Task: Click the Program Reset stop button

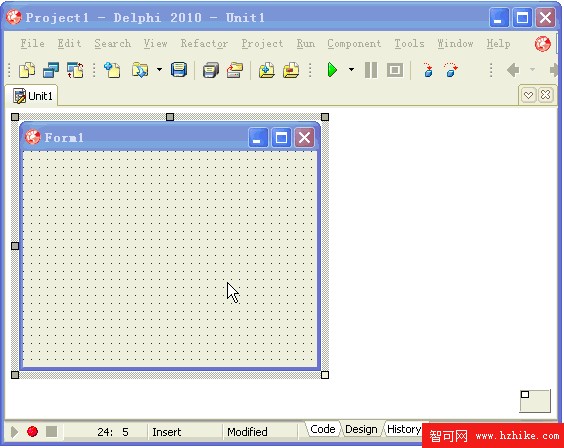Action: (395, 70)
